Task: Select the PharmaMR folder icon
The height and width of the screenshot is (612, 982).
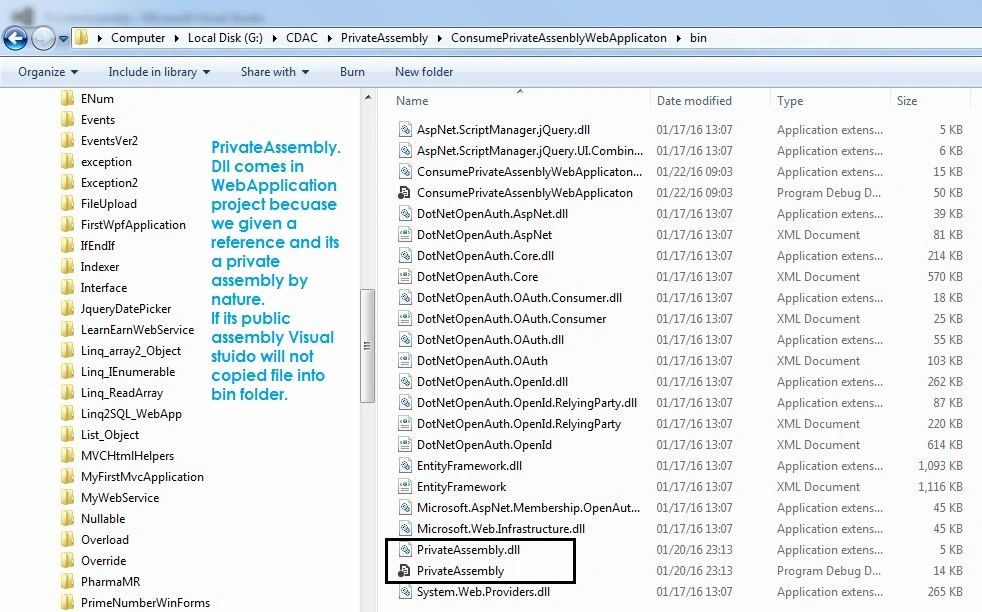Action: click(x=68, y=582)
